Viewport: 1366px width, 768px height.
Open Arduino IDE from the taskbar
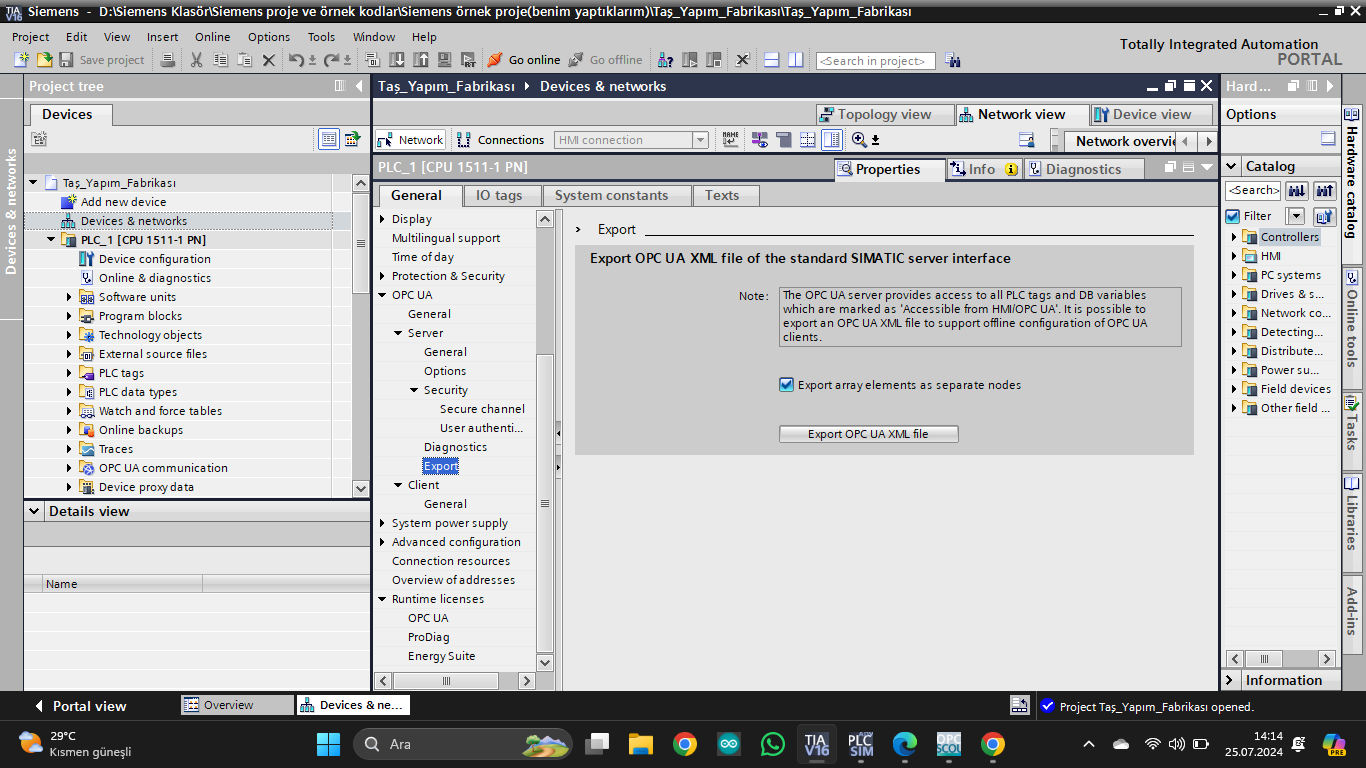pos(729,744)
